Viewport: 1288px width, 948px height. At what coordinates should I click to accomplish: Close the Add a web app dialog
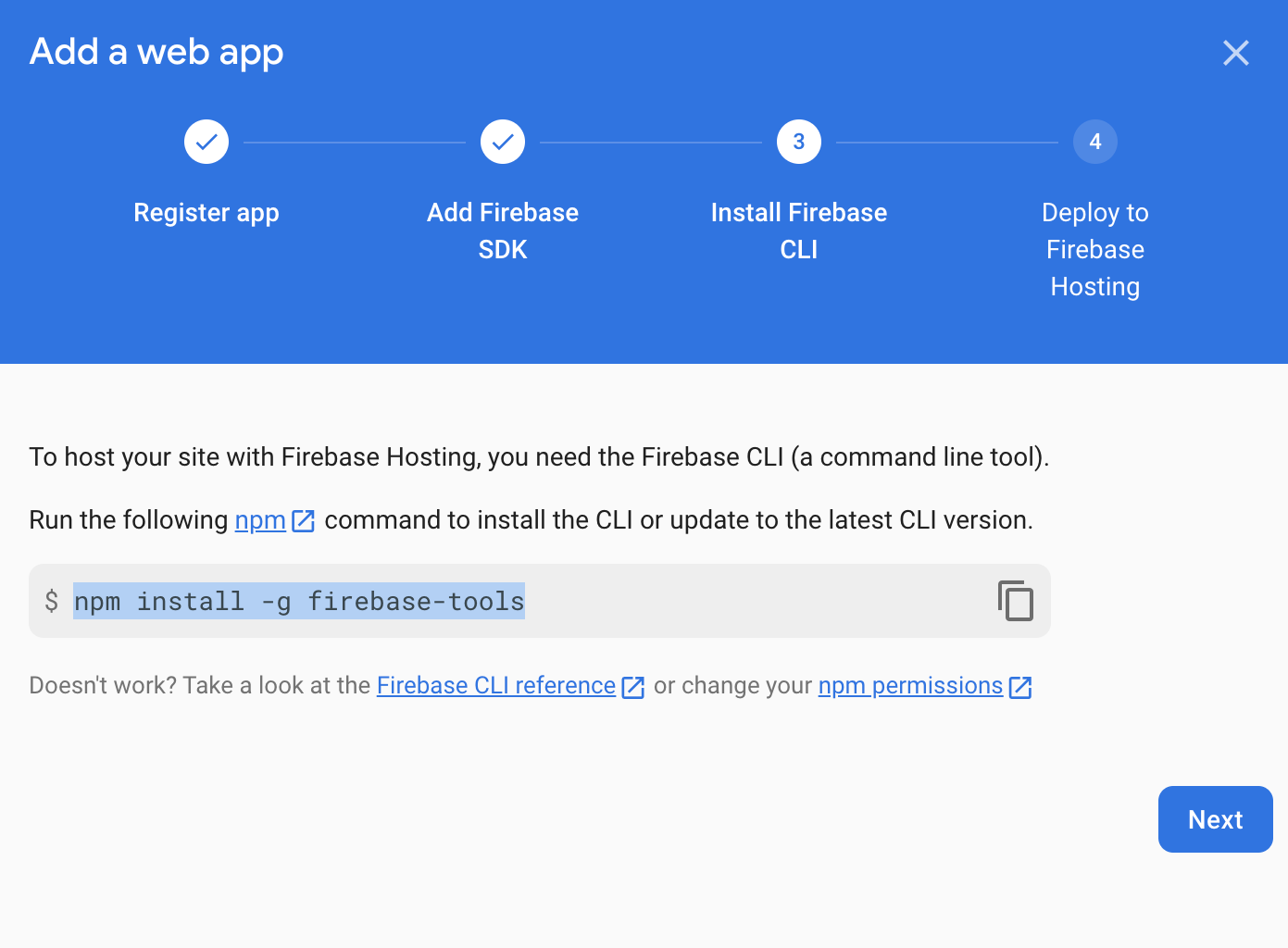point(1235,53)
